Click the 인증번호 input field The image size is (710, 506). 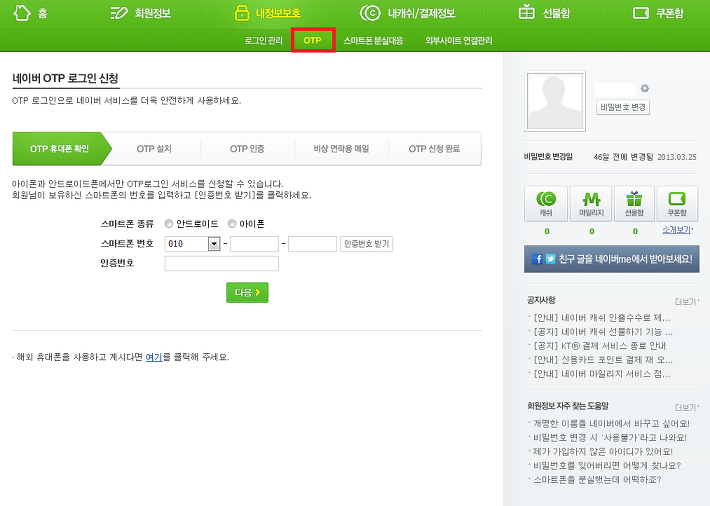click(221, 264)
